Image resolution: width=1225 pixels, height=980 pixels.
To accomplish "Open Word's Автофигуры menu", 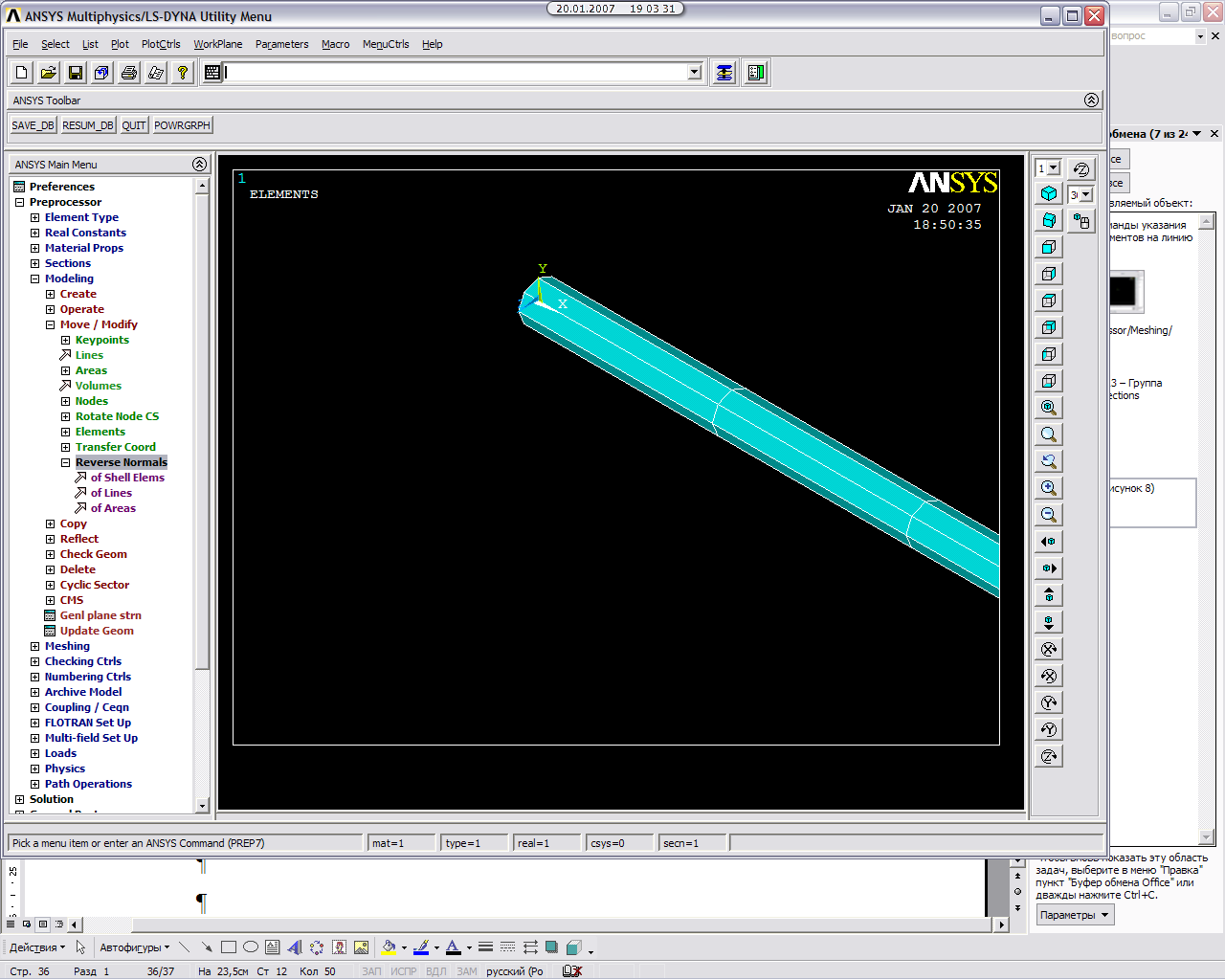I will (x=135, y=947).
